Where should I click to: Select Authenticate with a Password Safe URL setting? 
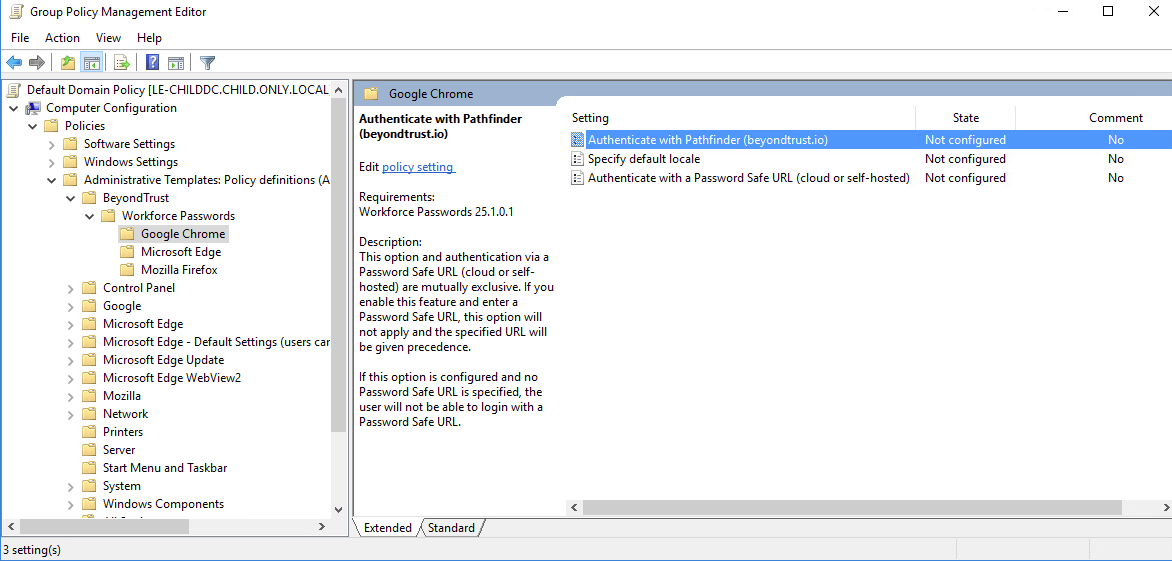748,178
